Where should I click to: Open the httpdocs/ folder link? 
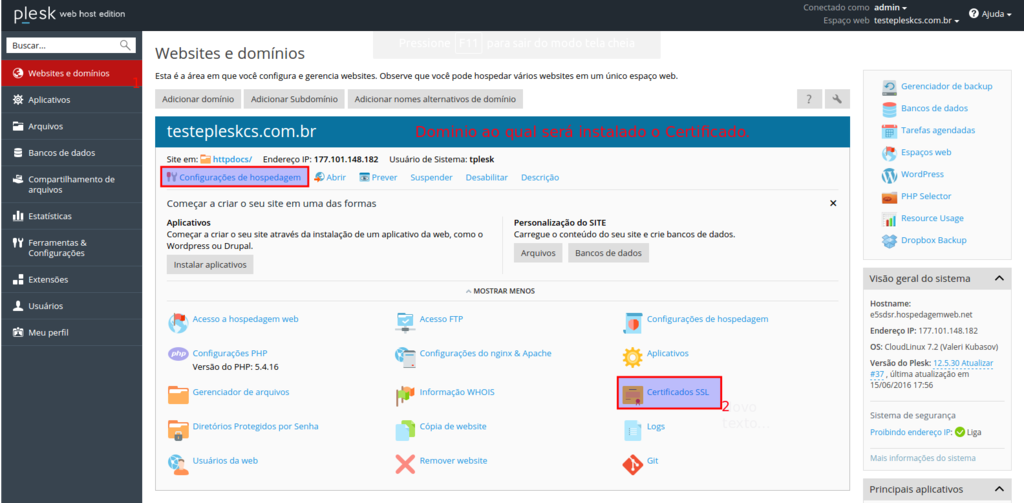[x=232, y=159]
